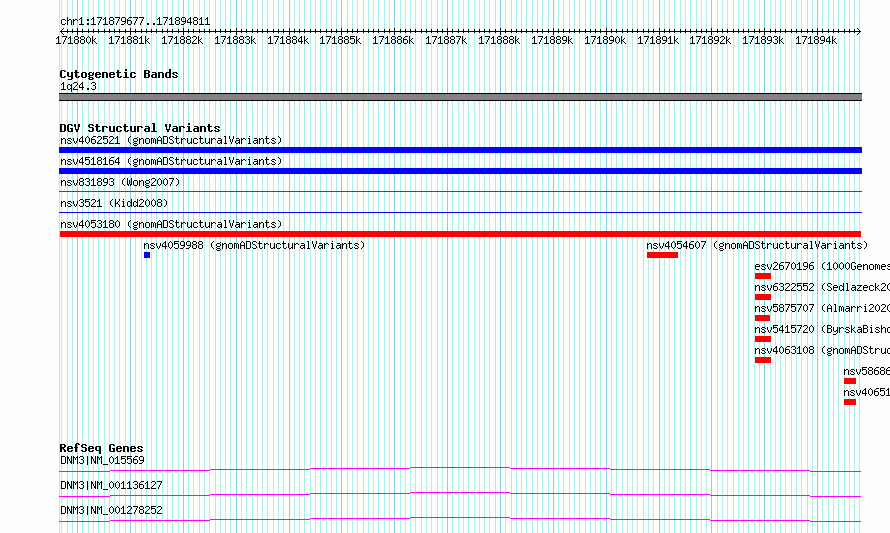Click the 171880k ruler tick label
The image size is (890, 533).
click(x=76, y=41)
